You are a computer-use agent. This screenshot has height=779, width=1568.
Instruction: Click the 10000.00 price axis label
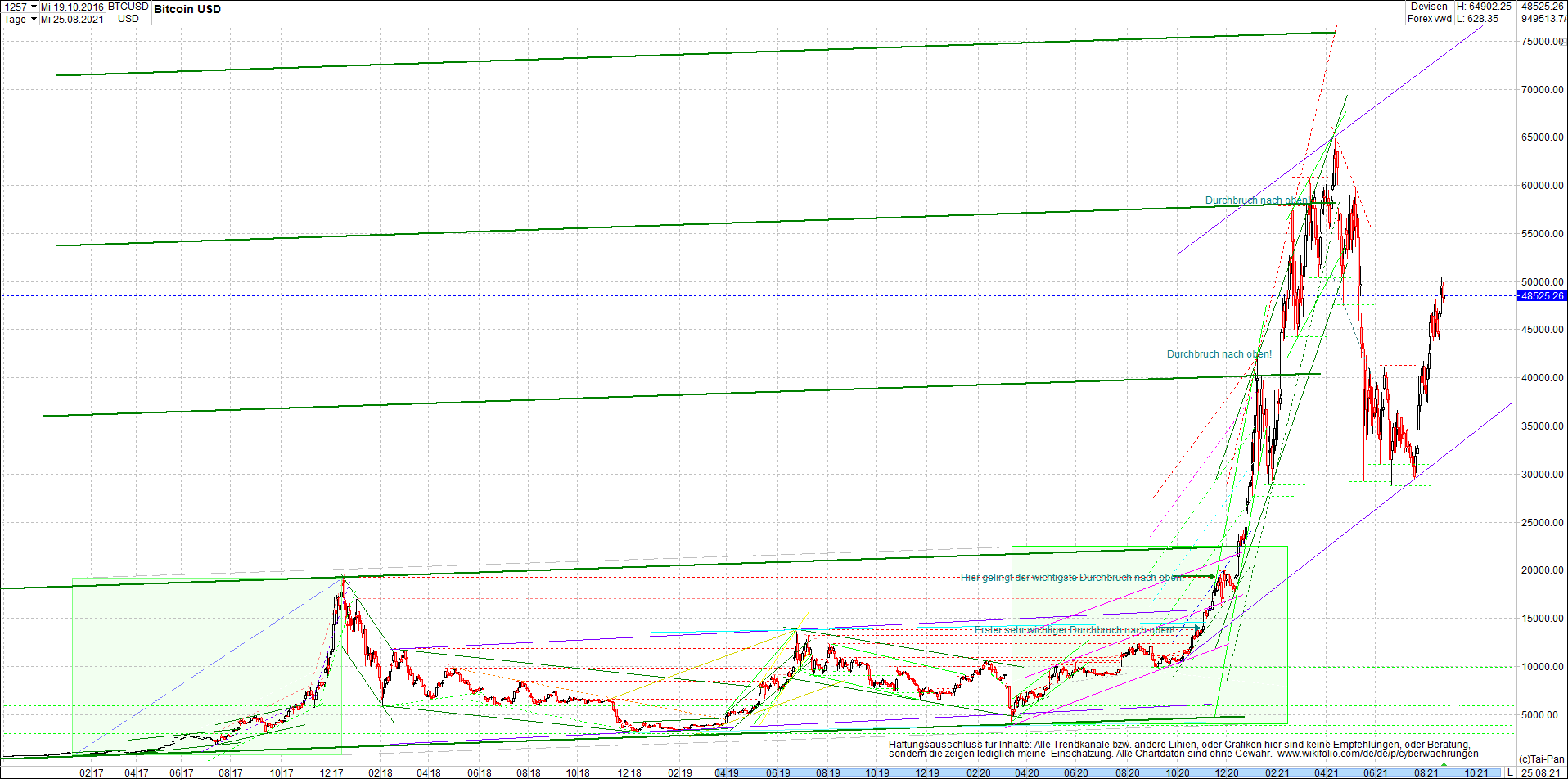[x=1543, y=667]
